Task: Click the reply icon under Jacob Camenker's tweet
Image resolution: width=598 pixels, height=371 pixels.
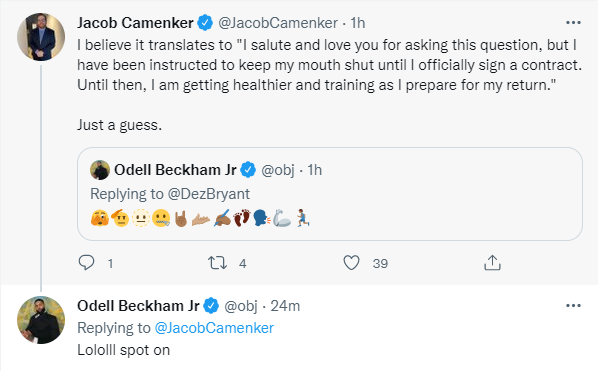Action: tap(87, 263)
